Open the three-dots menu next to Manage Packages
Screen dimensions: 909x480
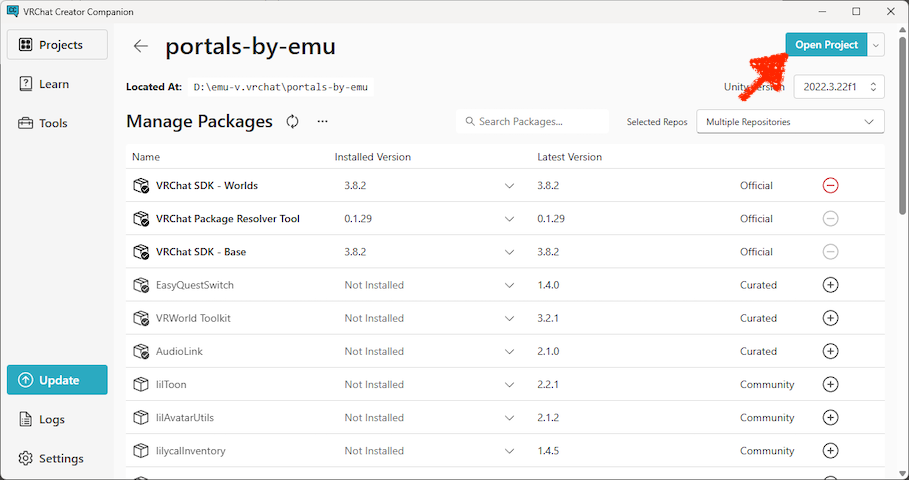[322, 121]
